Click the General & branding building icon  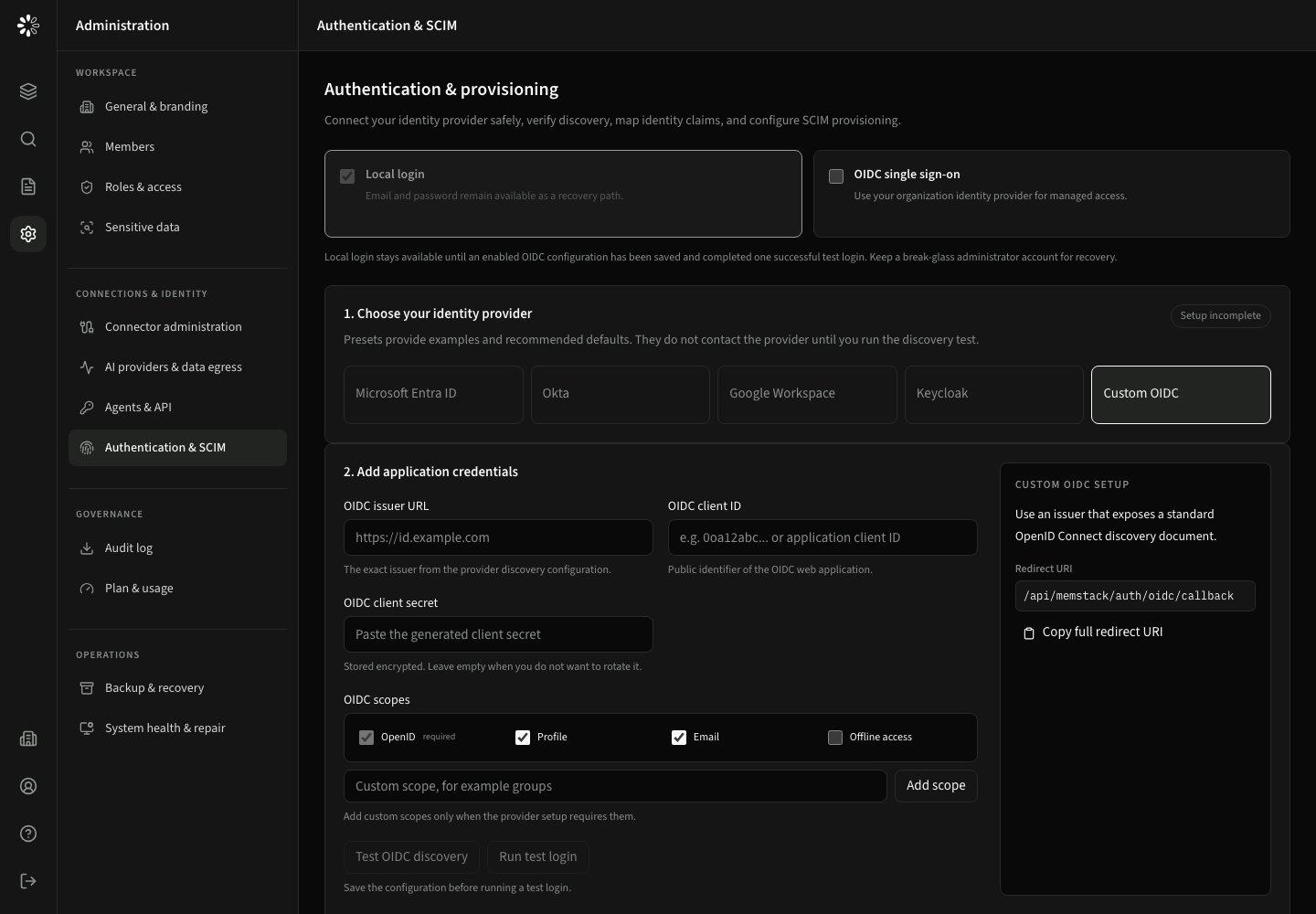[x=87, y=107]
